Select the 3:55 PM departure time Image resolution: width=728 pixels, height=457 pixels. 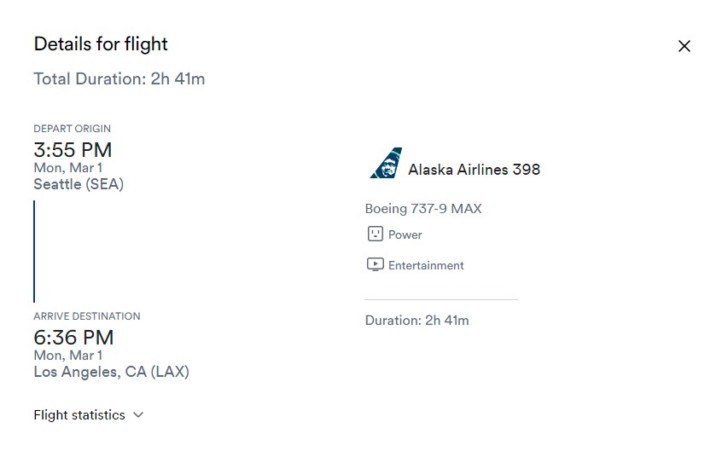[73, 150]
